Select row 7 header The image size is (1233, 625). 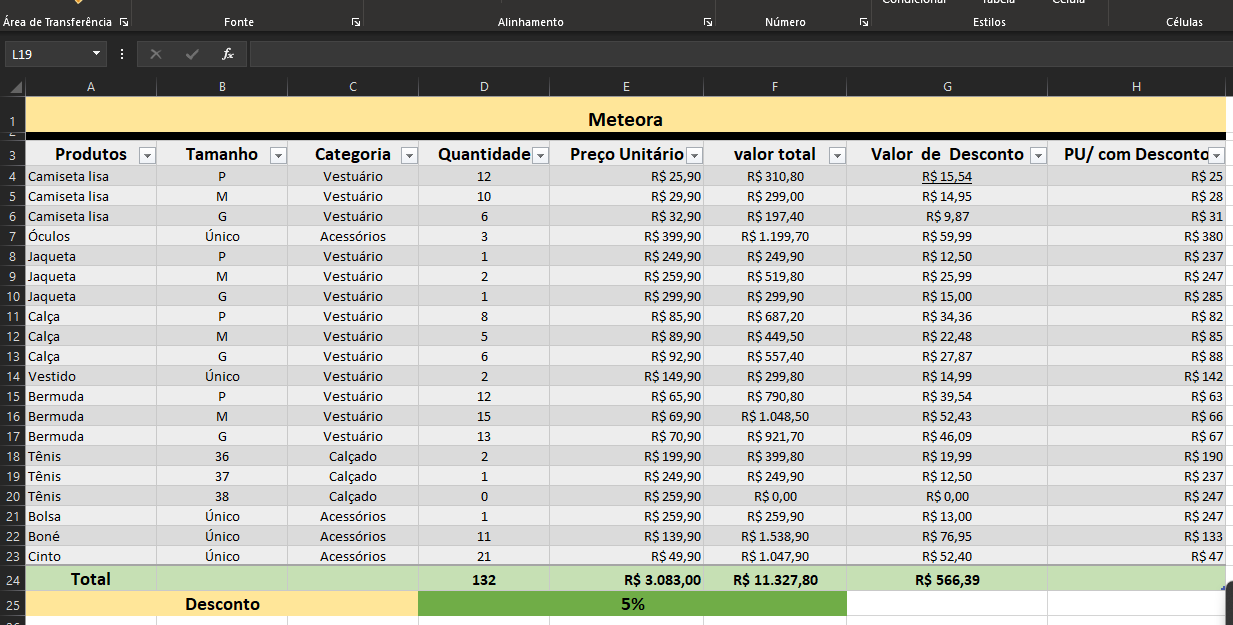[12, 236]
